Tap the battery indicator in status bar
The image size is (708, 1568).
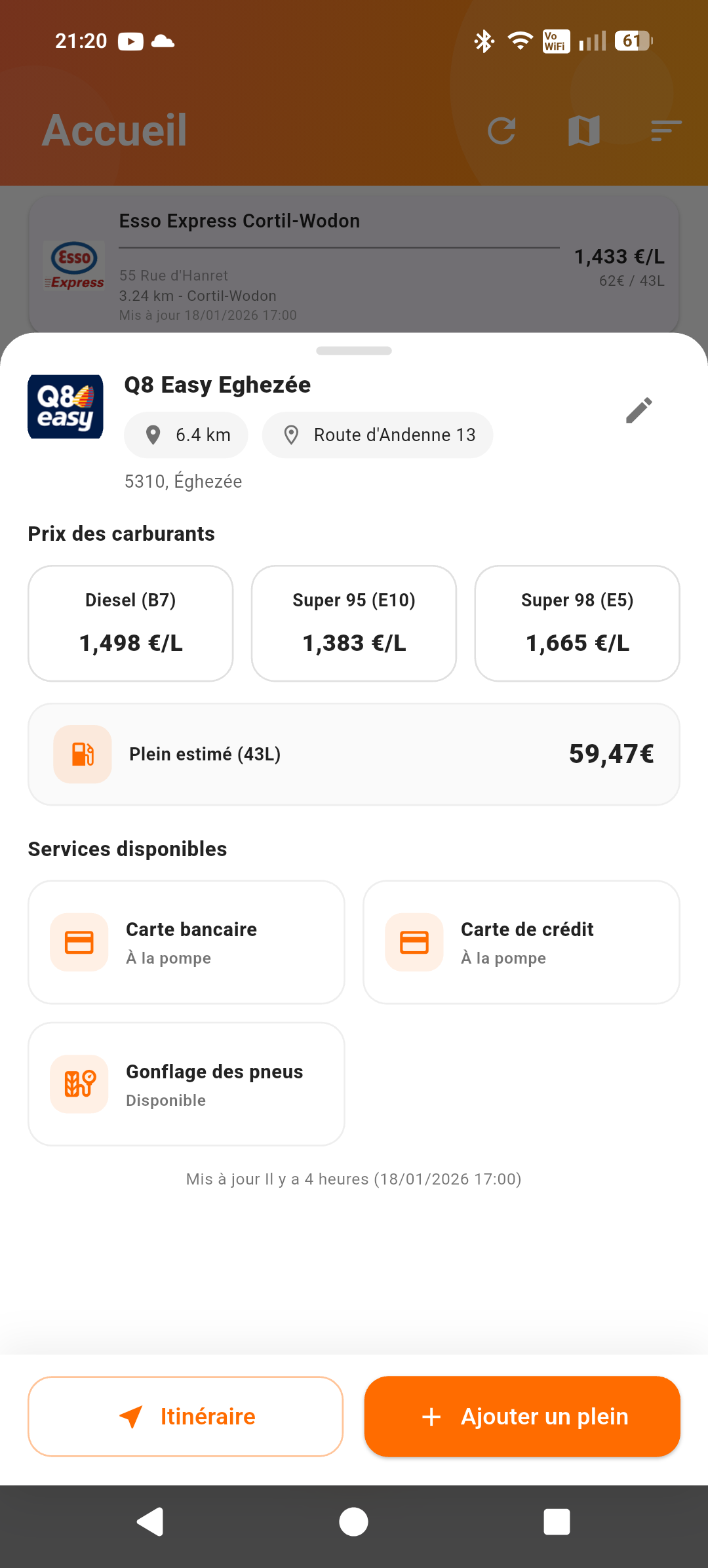tap(631, 41)
